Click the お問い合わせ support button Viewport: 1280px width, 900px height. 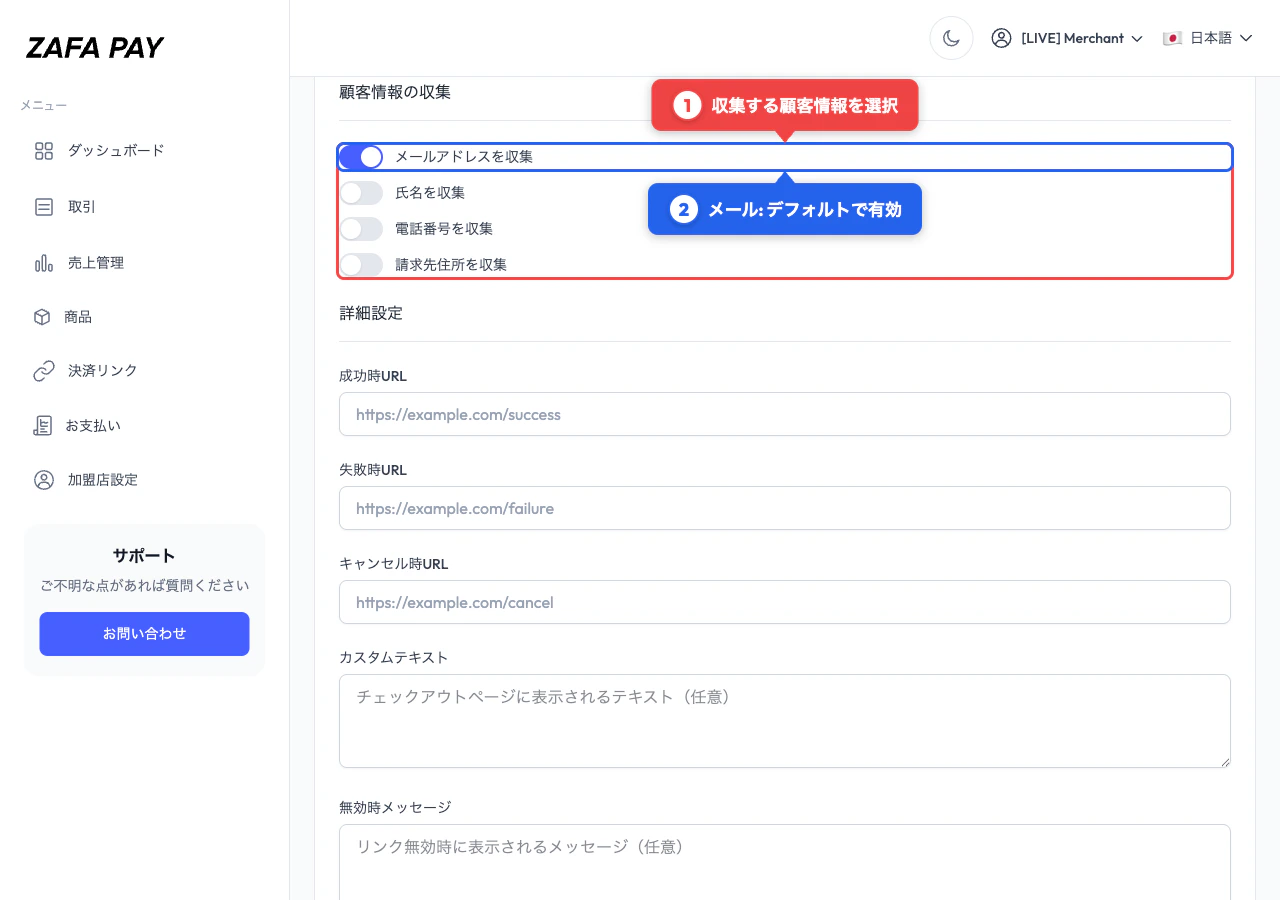pos(144,633)
